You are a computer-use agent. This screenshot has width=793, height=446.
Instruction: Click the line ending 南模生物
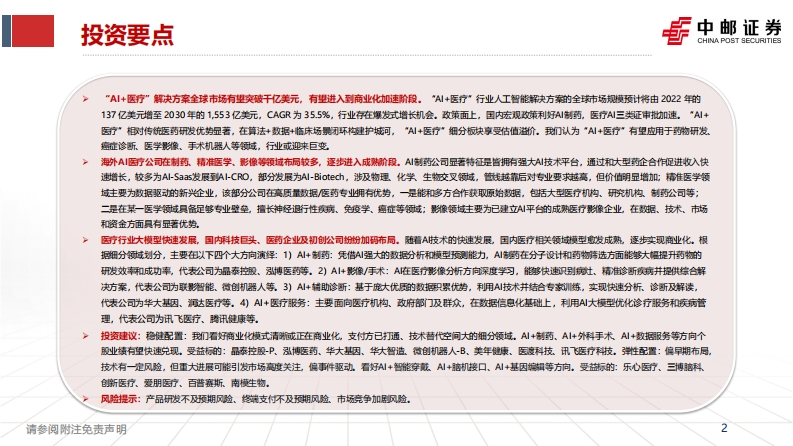coord(186,383)
